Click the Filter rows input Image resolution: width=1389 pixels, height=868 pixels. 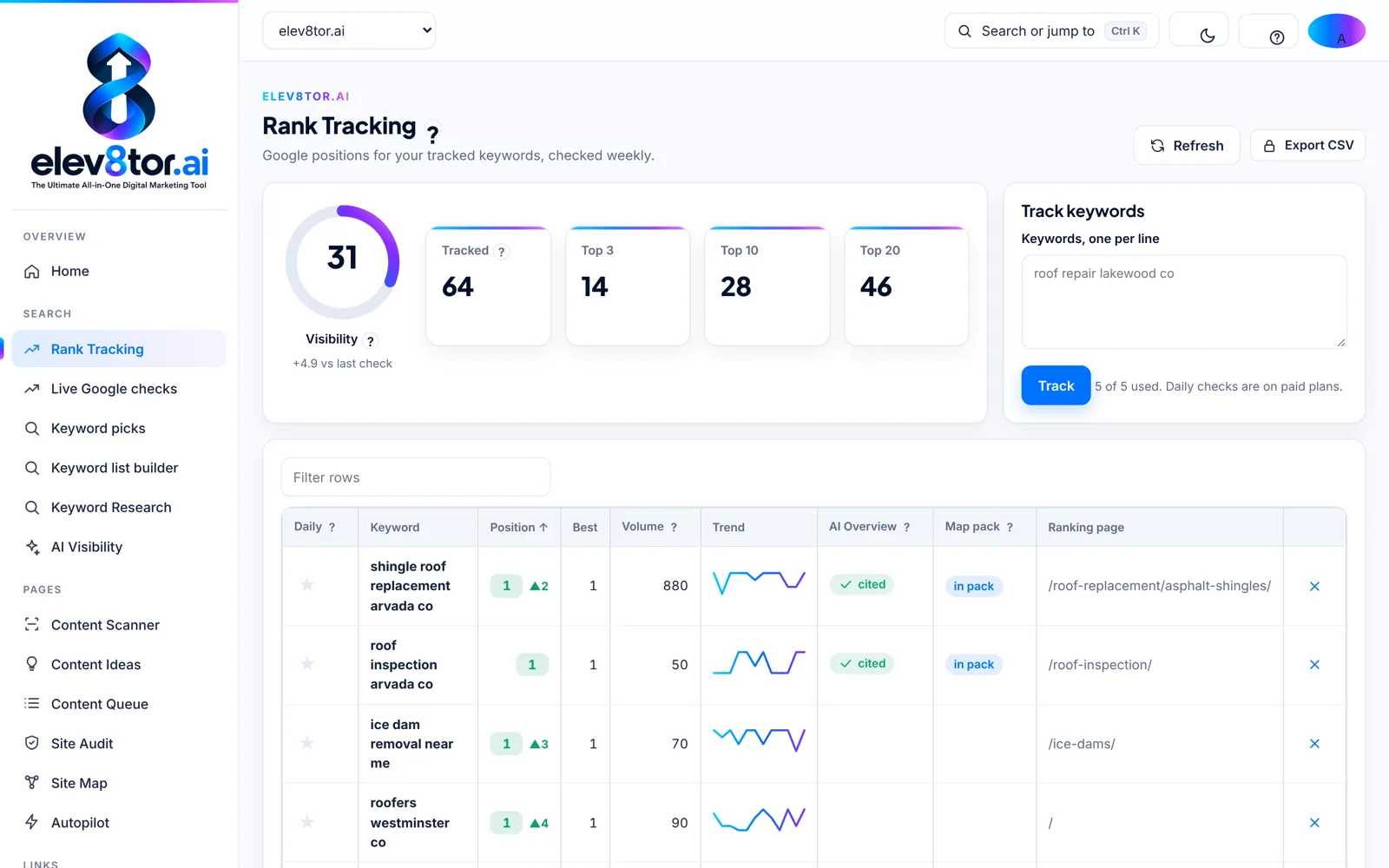416,477
